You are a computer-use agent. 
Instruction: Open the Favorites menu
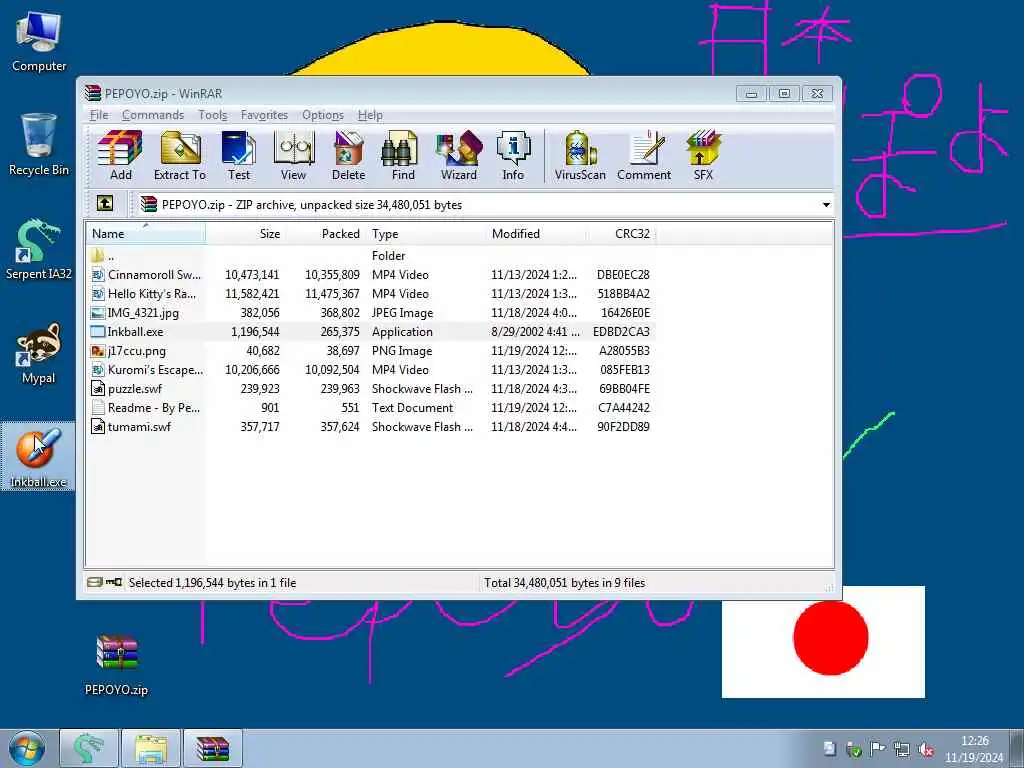click(264, 115)
